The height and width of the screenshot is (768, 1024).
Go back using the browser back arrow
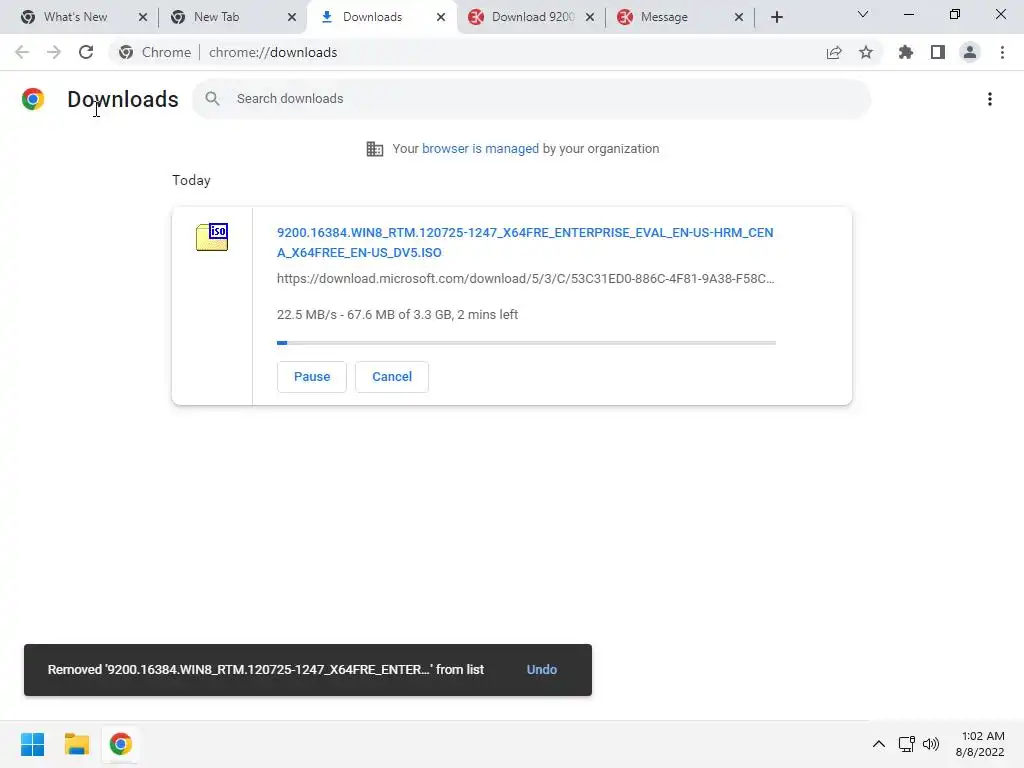coord(22,52)
